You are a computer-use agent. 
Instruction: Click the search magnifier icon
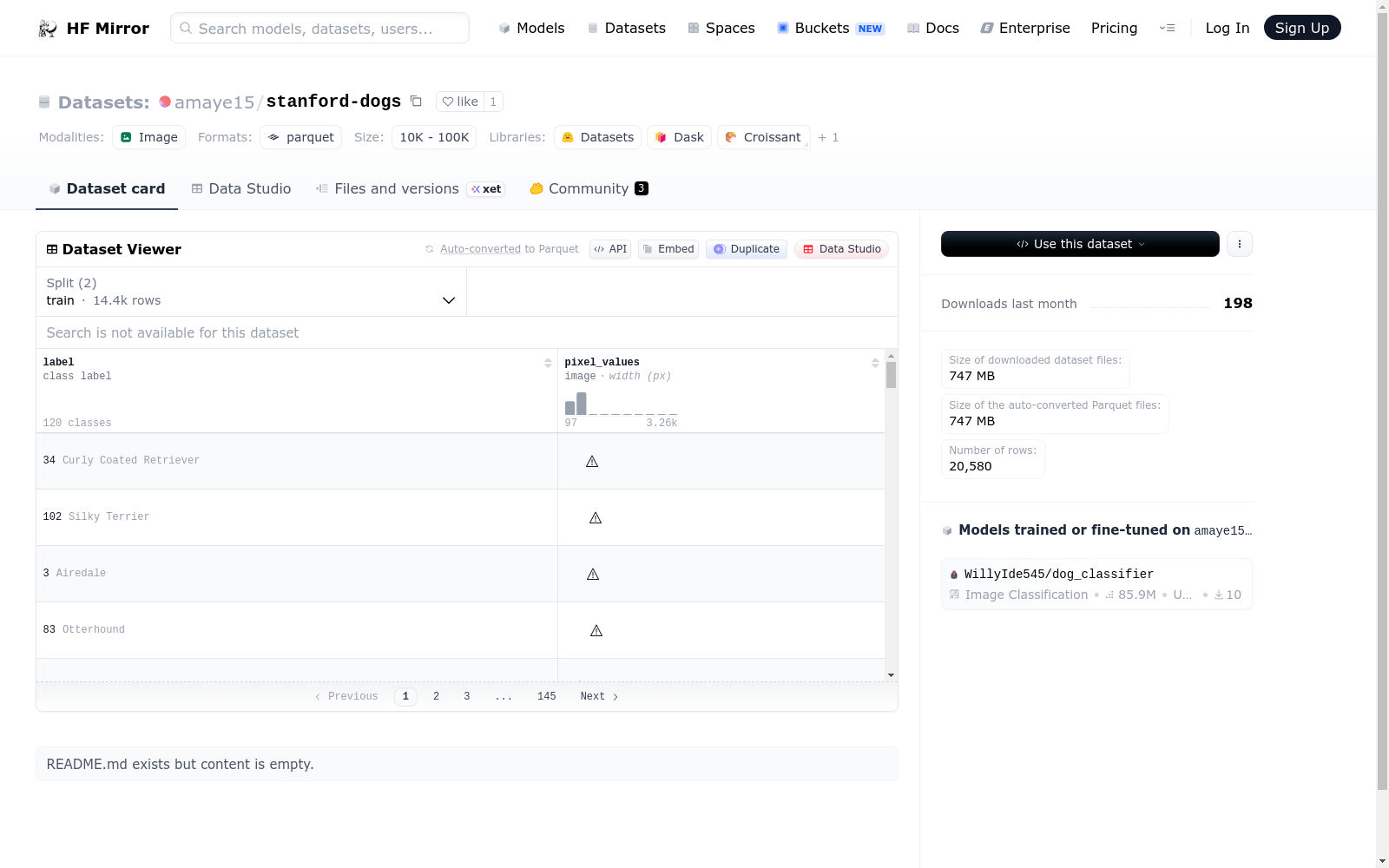pos(186,28)
